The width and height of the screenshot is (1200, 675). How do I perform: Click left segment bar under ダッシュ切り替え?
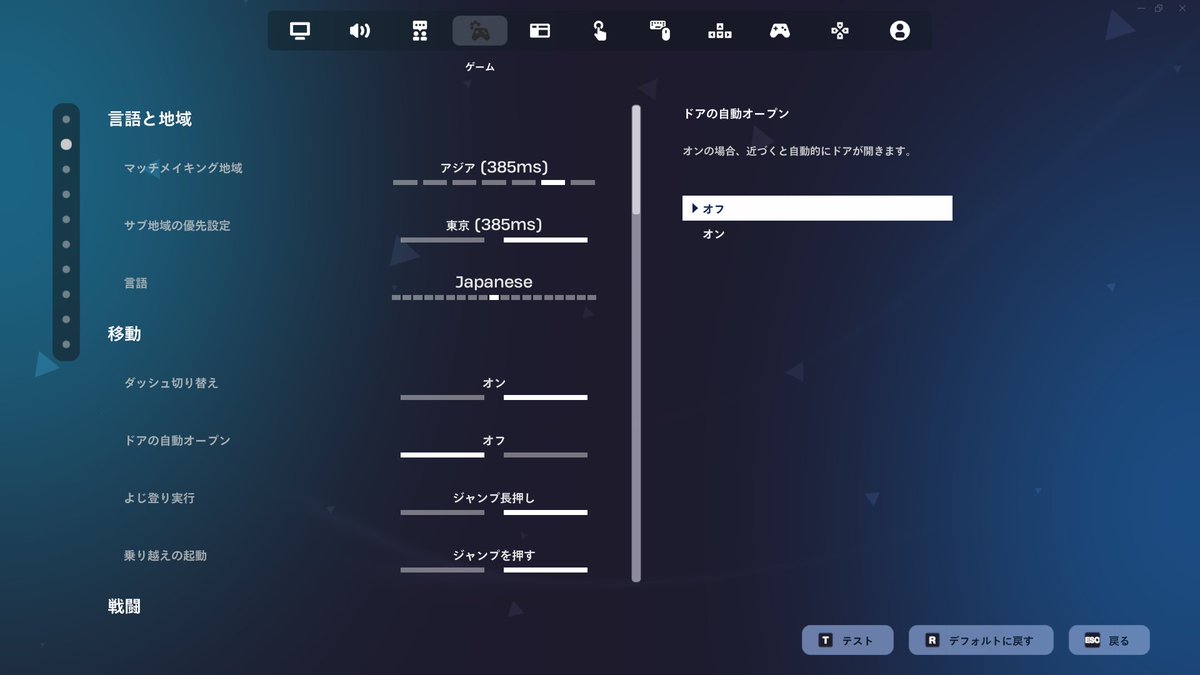(x=442, y=398)
